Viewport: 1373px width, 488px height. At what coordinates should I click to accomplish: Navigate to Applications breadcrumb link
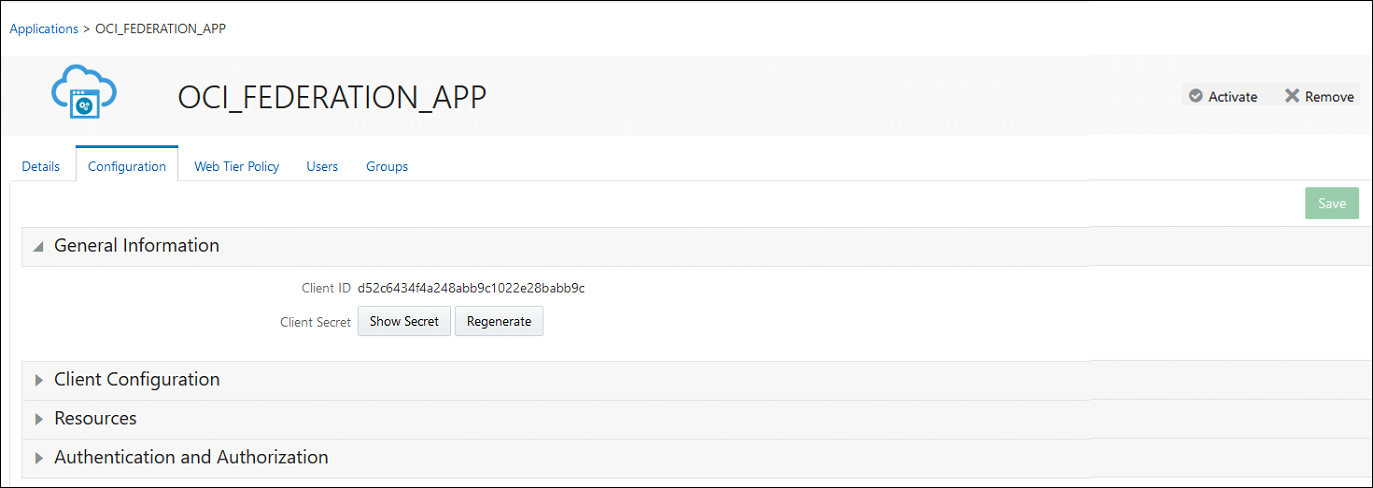pyautogui.click(x=44, y=28)
